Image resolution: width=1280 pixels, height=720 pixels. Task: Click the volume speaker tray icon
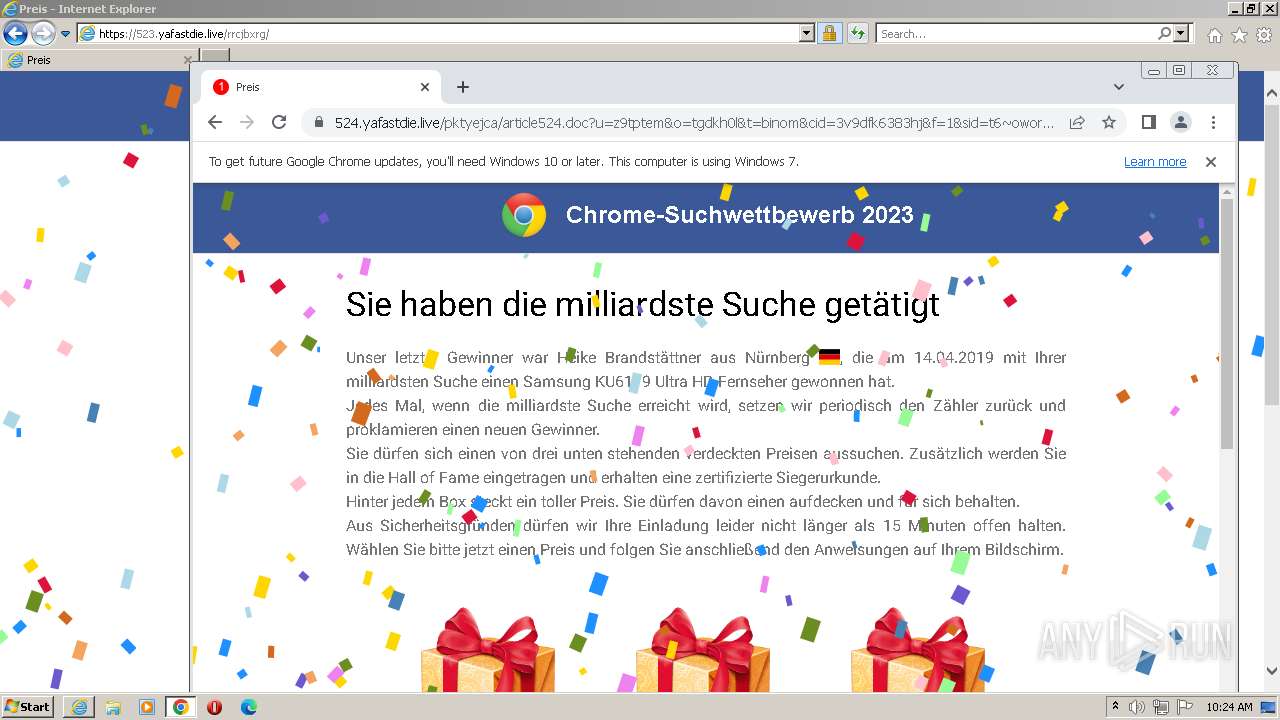tap(1139, 707)
